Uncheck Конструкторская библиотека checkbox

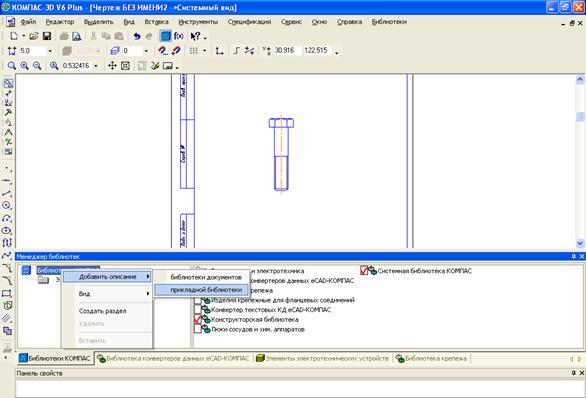198,320
